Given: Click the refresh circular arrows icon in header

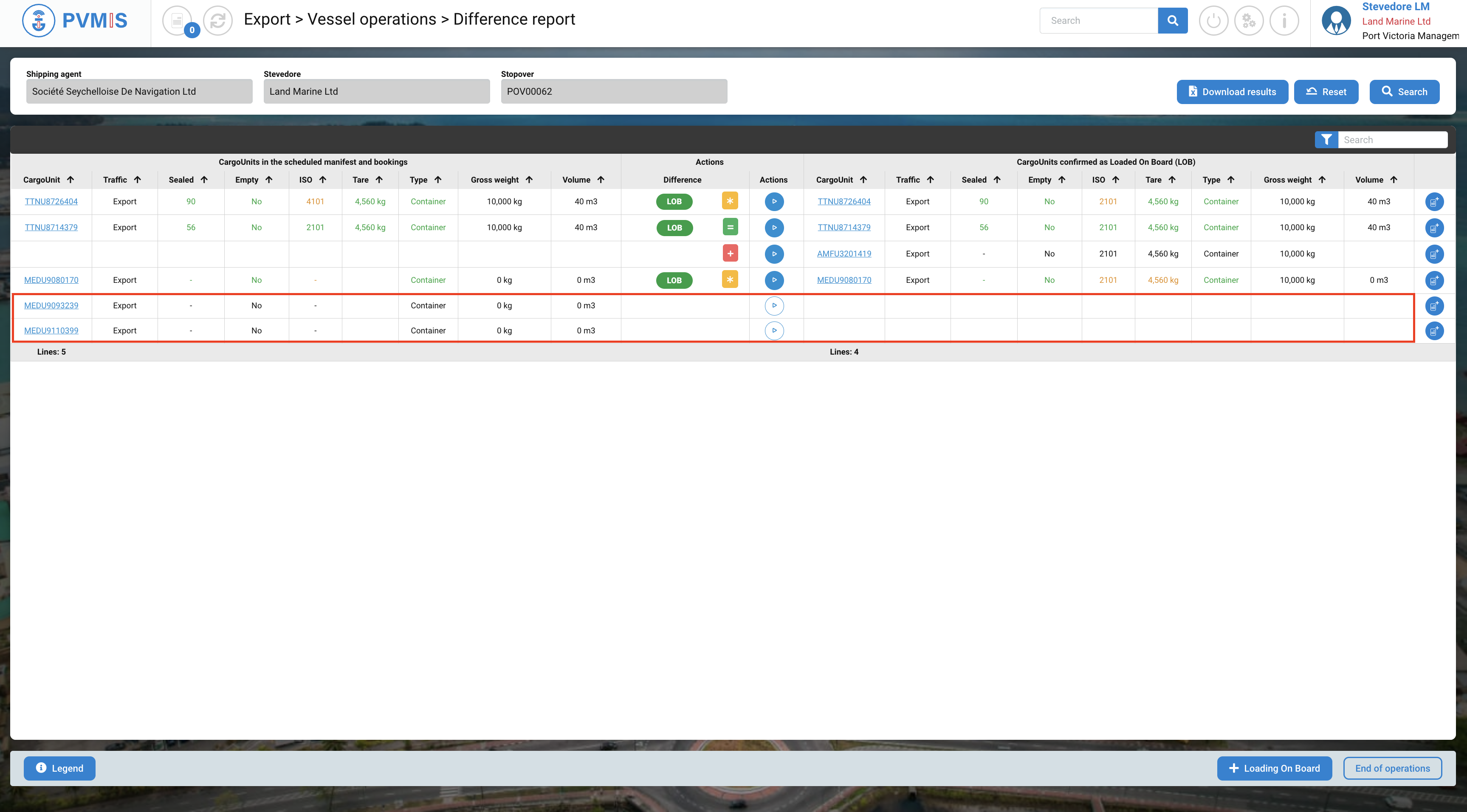Looking at the screenshot, I should (217, 21).
